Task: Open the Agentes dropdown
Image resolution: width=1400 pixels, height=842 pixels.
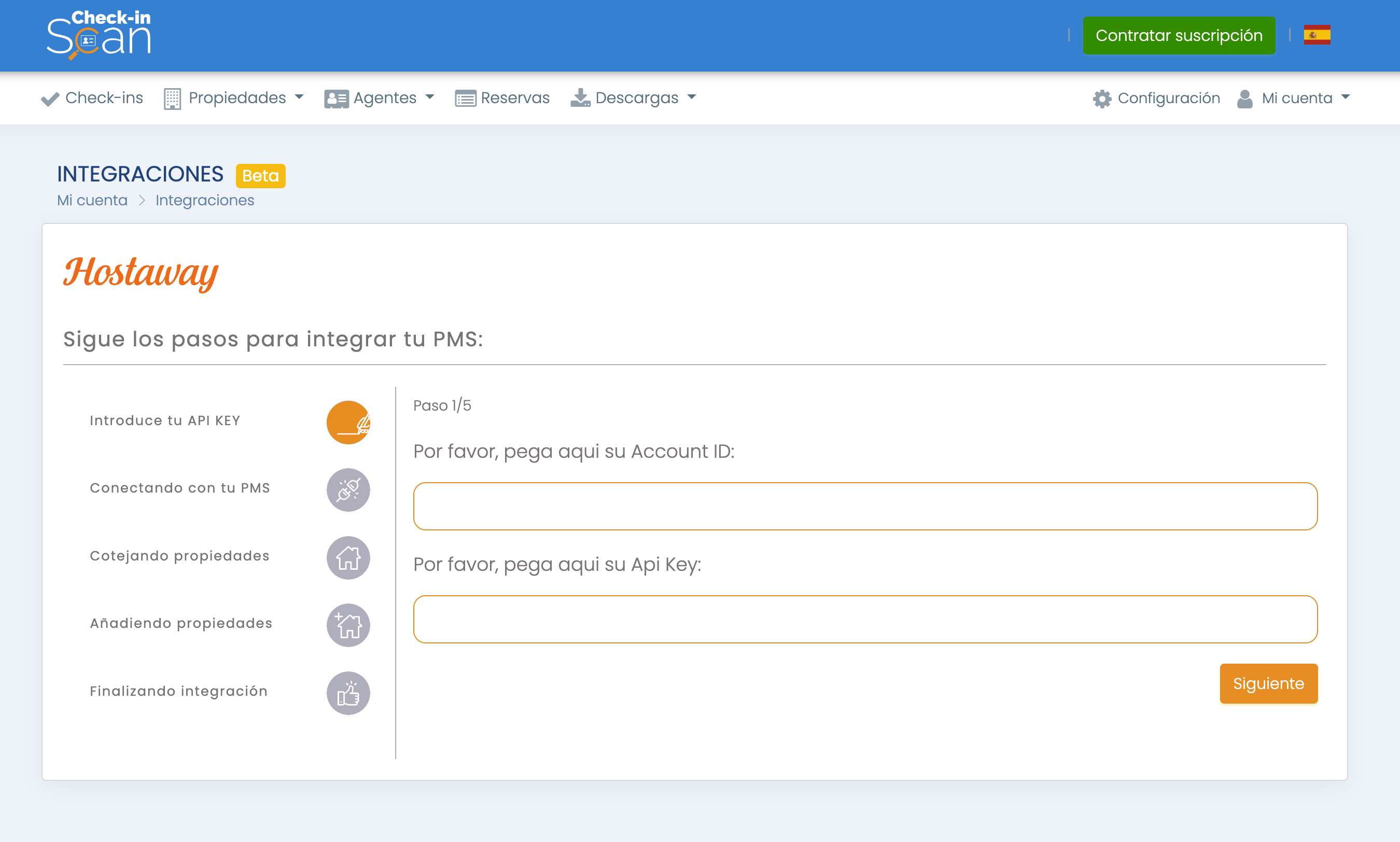Action: click(379, 98)
